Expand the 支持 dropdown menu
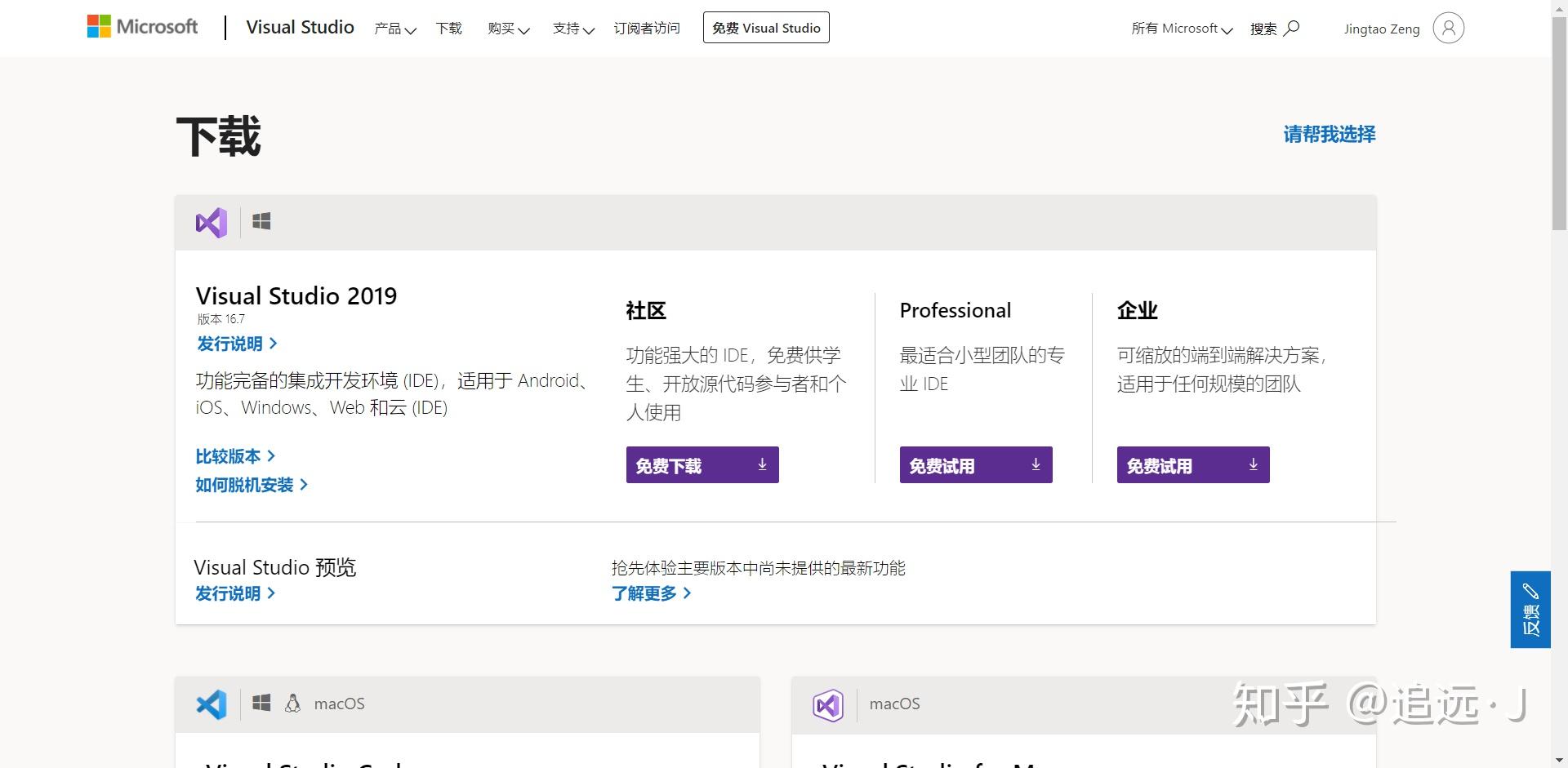The width and height of the screenshot is (1568, 768). 573,29
